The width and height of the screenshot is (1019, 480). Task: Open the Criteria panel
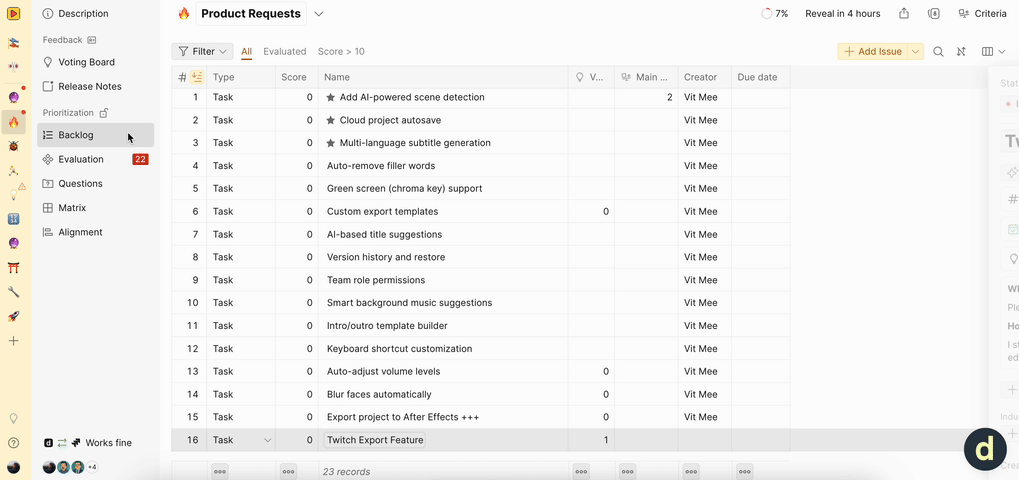[982, 14]
